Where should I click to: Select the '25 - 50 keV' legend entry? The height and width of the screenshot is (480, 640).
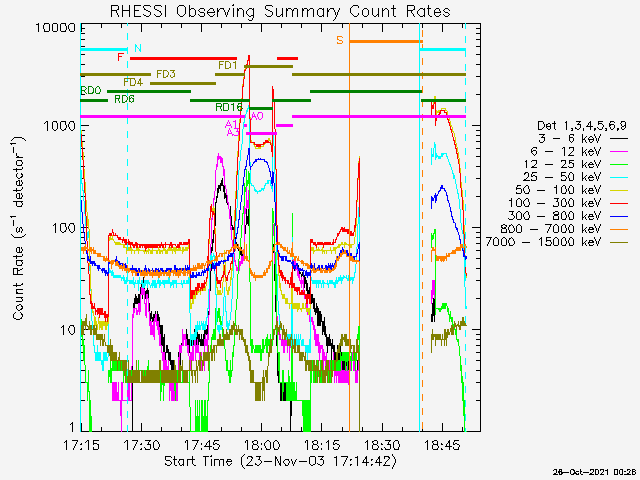575,177
